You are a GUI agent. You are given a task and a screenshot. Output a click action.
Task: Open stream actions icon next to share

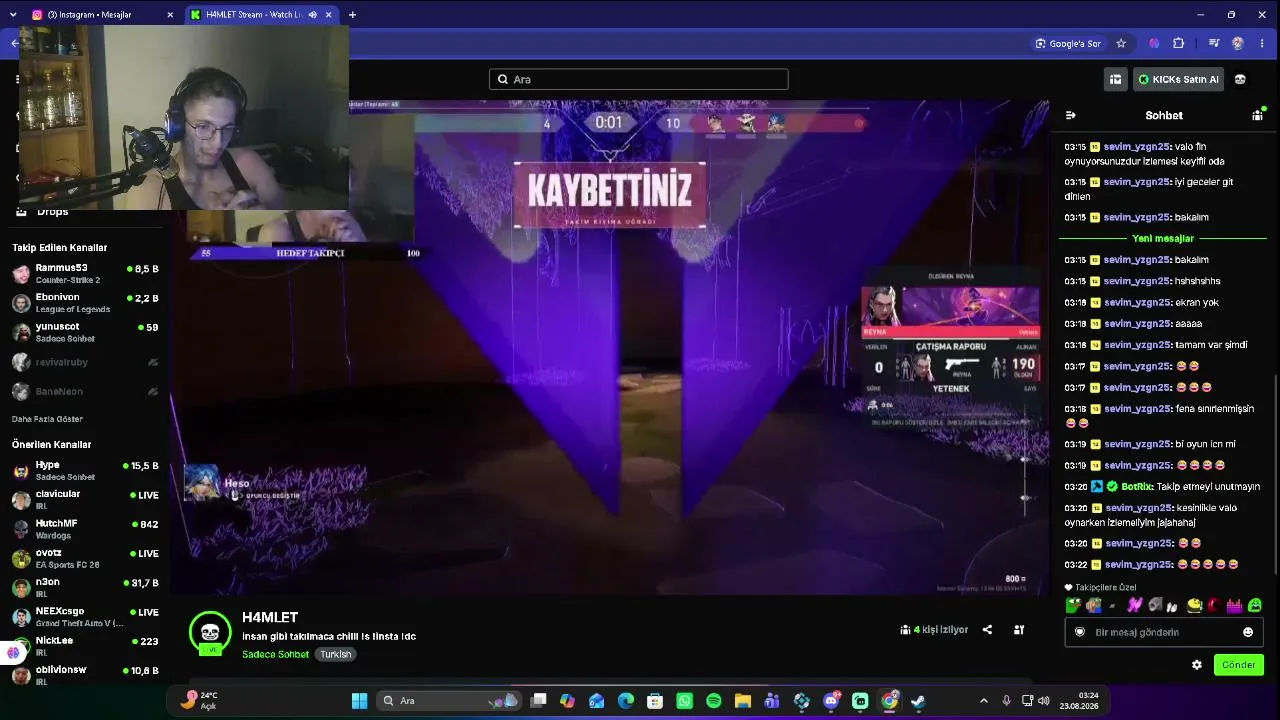pos(1019,630)
